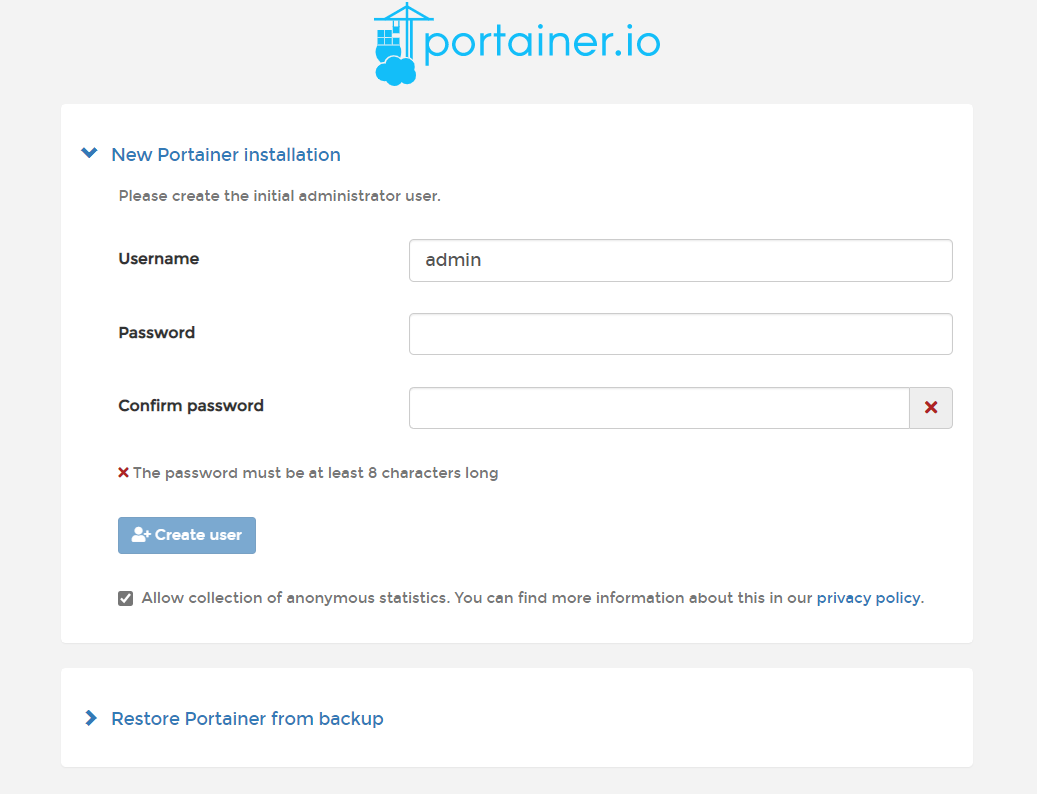
Task: Click the Username field containing admin
Action: pos(680,260)
